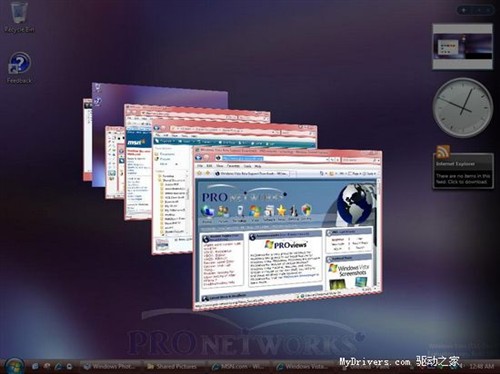
Task: Click the 'Windows Vista Screenshots' banner
Action: (348, 270)
